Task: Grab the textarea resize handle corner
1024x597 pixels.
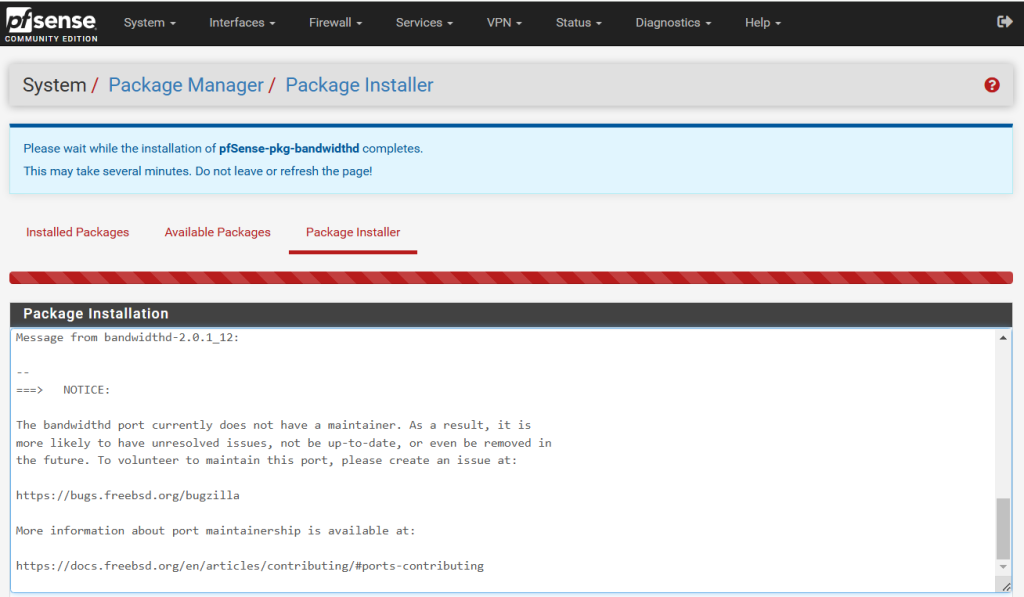Action: click(1006, 587)
